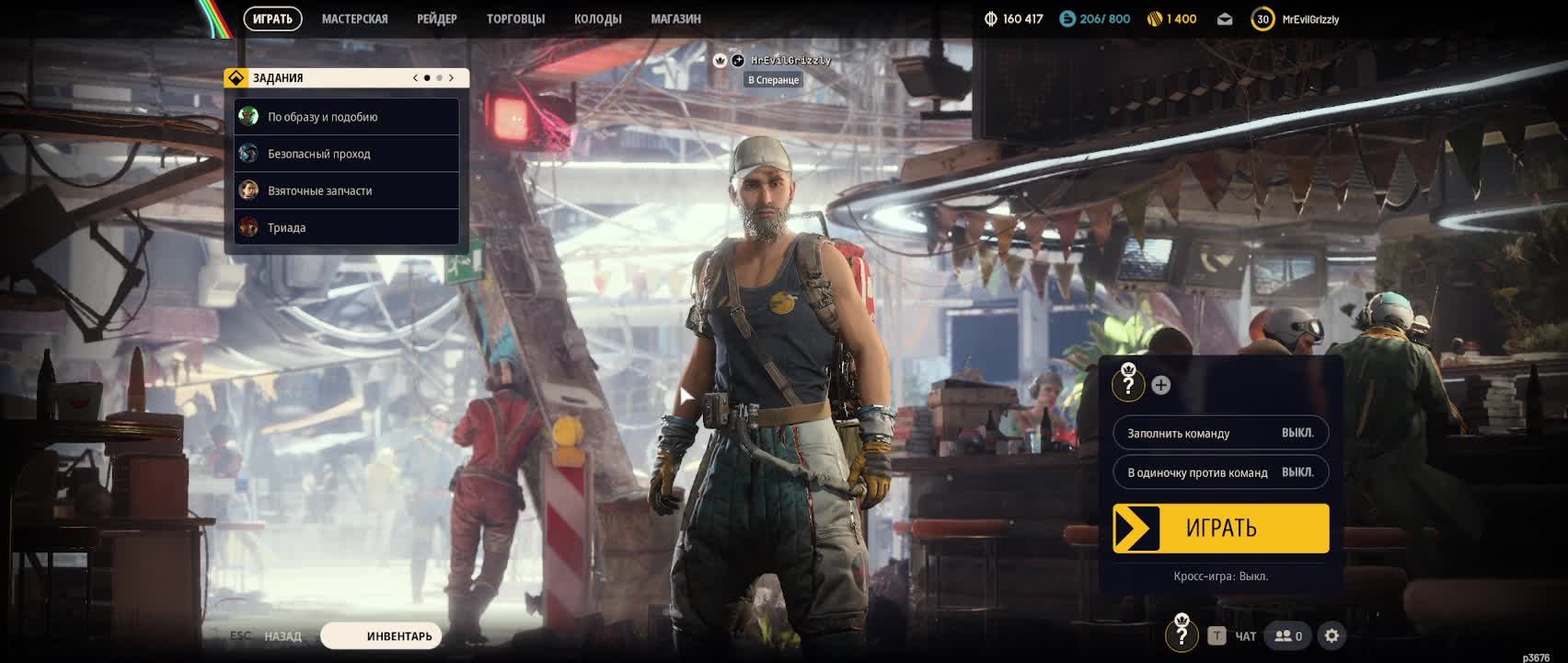
Task: Open the РЕЙДЕР tab
Action: pos(436,18)
